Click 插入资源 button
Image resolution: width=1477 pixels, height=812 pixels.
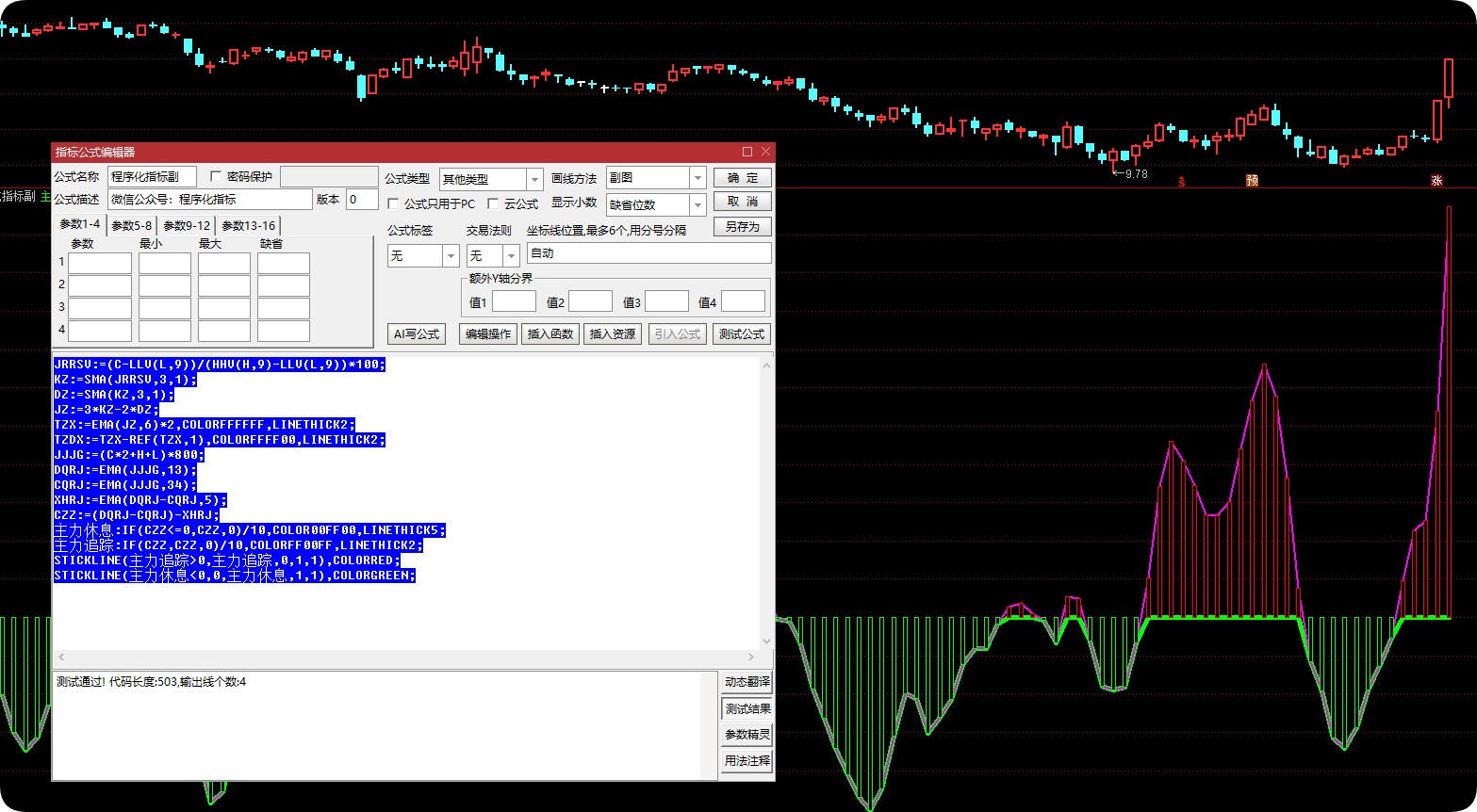coord(613,333)
